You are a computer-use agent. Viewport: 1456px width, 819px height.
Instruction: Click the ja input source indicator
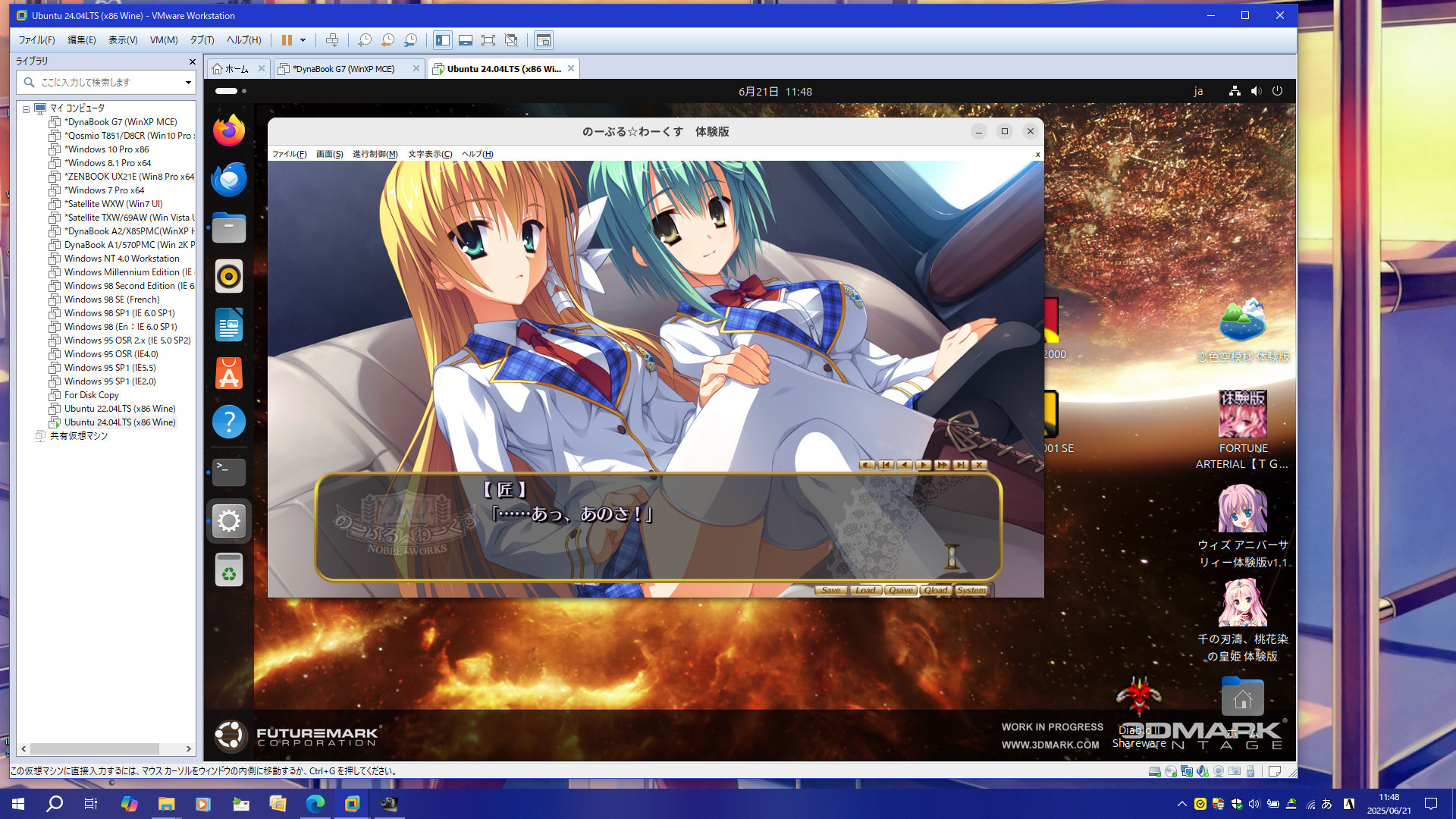point(1198,91)
